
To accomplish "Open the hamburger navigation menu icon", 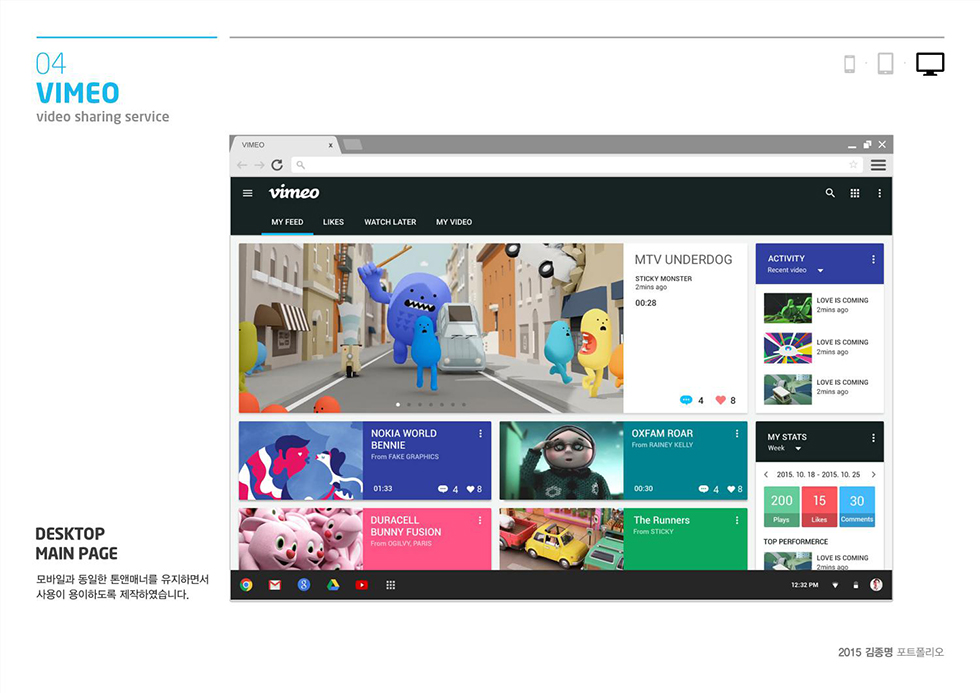I will 248,192.
